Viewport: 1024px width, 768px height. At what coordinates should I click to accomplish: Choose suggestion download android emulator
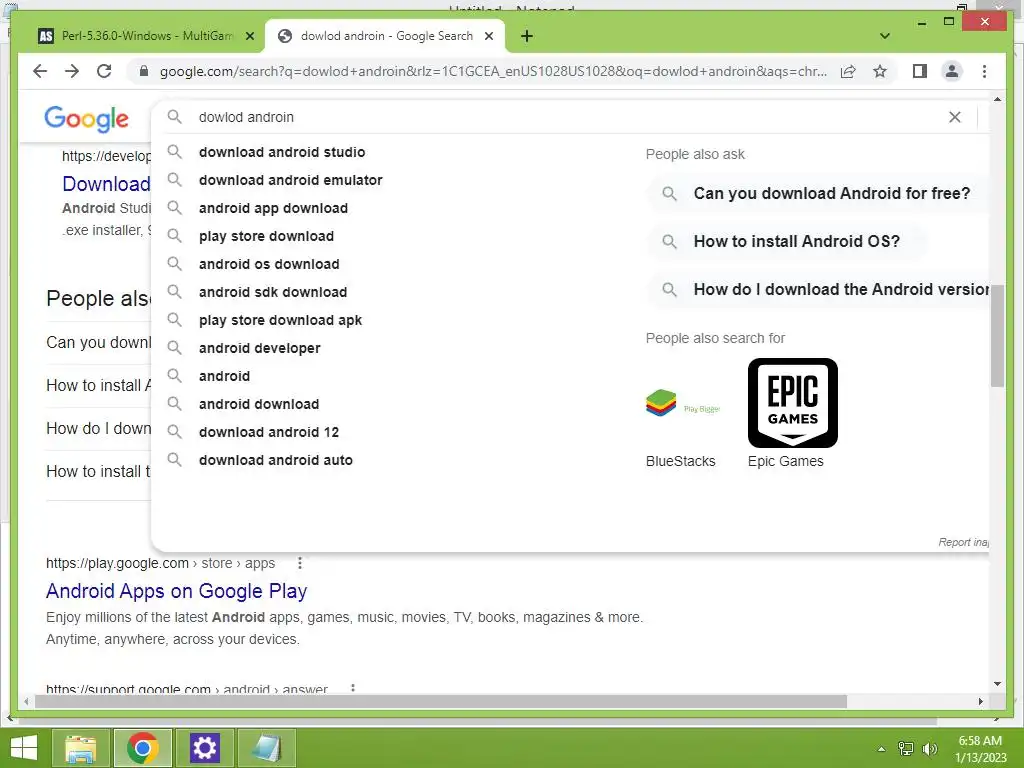291,180
